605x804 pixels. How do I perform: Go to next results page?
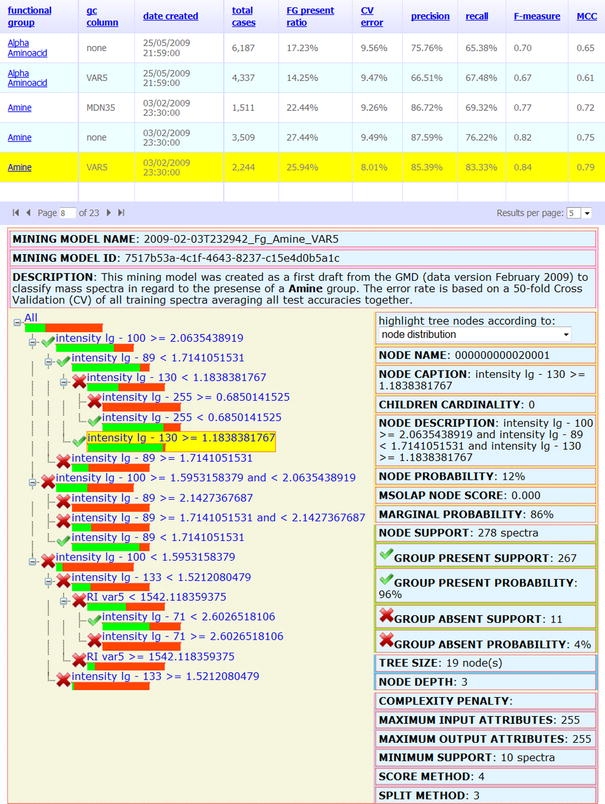coord(108,212)
